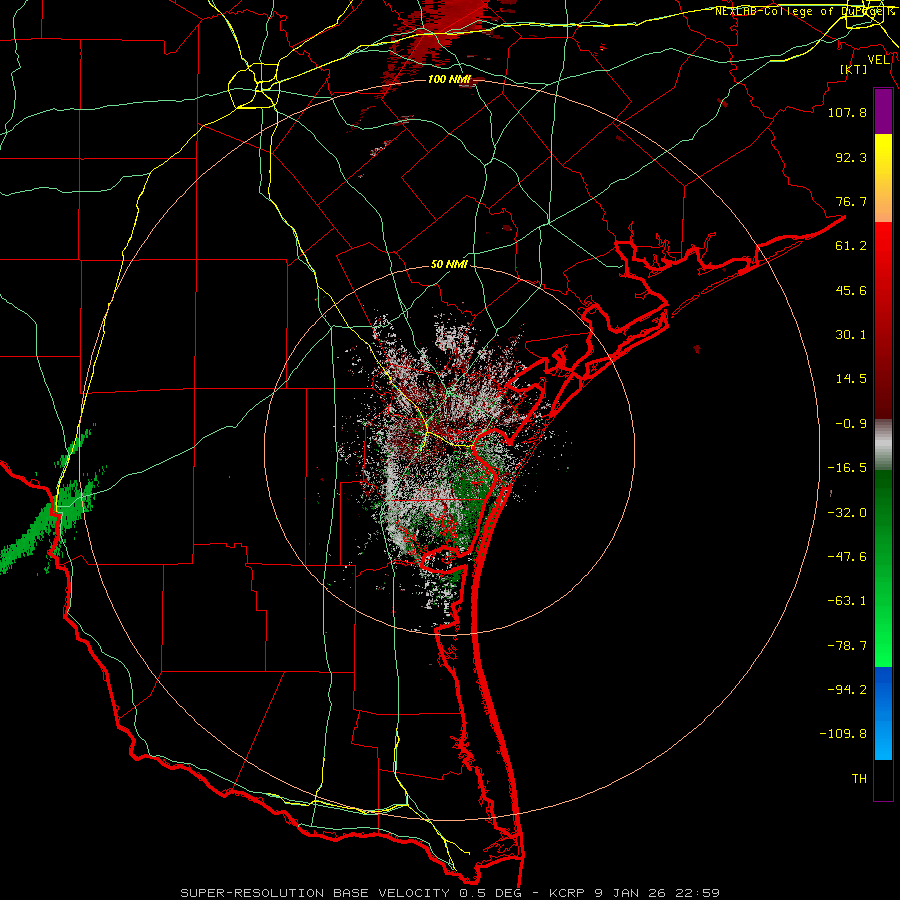The height and width of the screenshot is (900, 900).
Task: Click the TH label on the scale
Action: 859,779
